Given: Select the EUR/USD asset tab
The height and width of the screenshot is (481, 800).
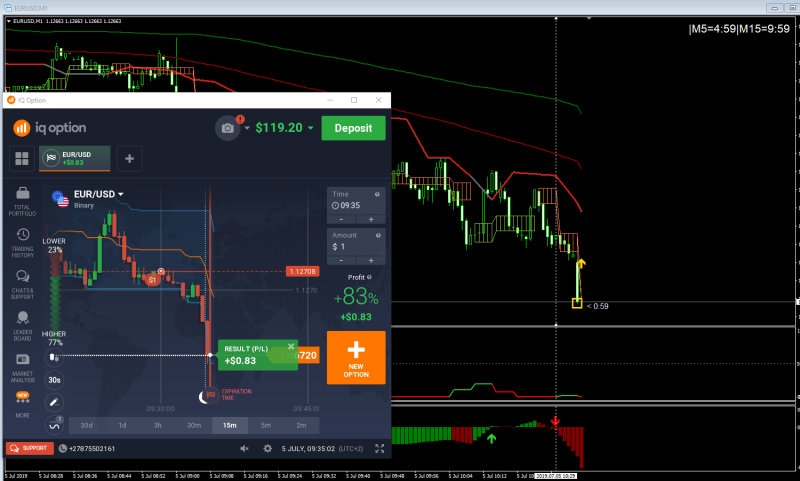Looking at the screenshot, I should pyautogui.click(x=74, y=159).
